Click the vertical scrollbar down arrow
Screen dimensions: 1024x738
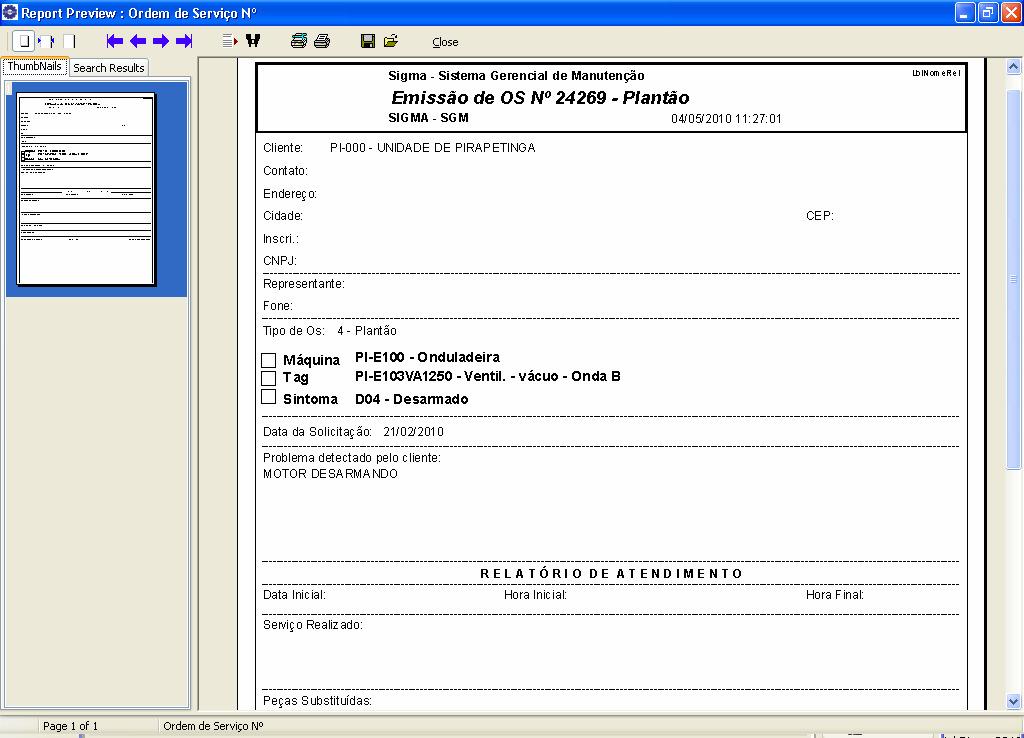[1013, 702]
